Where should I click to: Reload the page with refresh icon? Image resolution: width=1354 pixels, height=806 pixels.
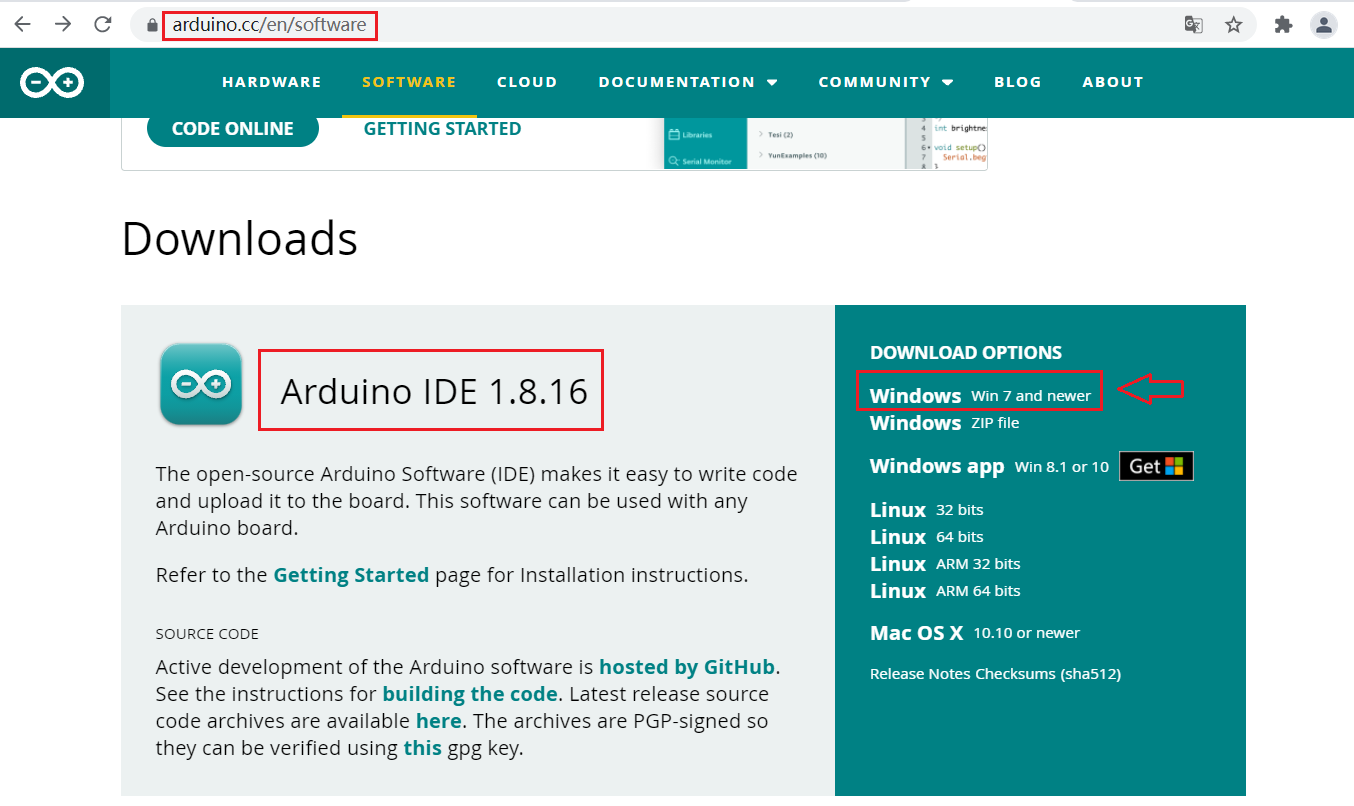pyautogui.click(x=103, y=24)
